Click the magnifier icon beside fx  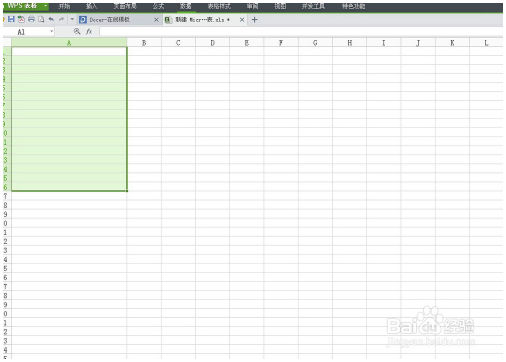(x=77, y=32)
